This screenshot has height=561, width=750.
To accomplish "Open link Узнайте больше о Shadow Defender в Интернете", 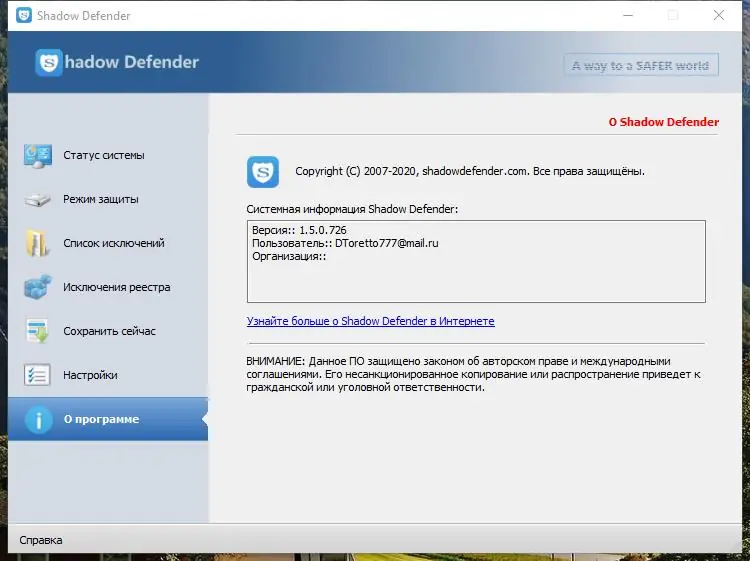I will (x=371, y=321).
